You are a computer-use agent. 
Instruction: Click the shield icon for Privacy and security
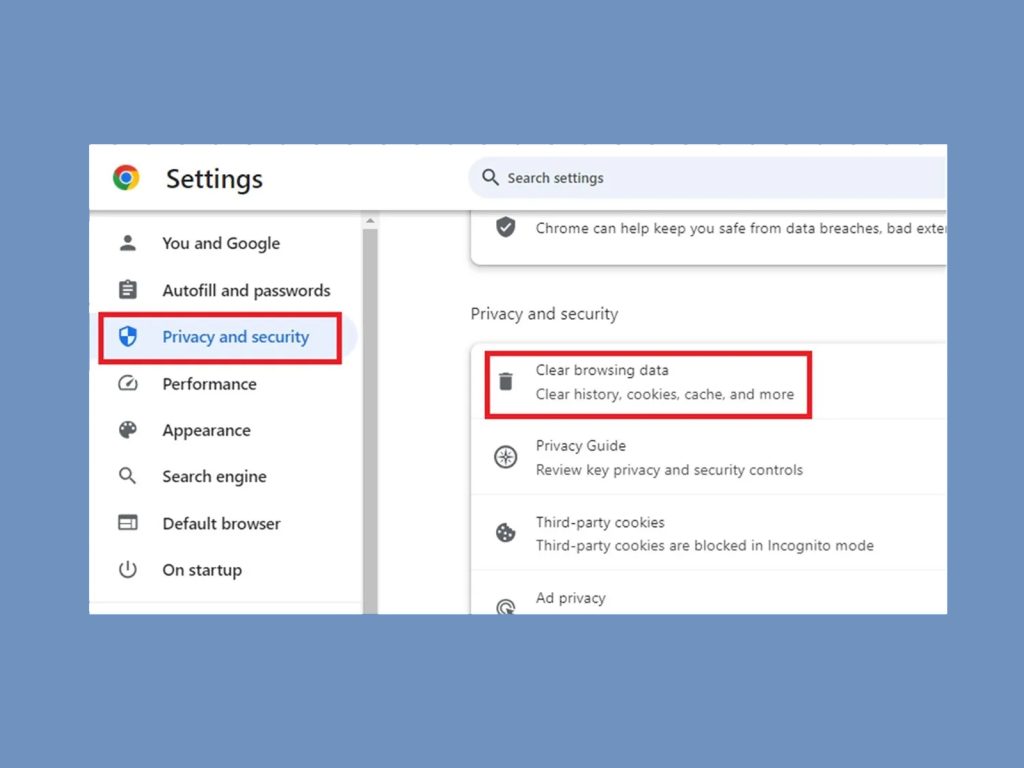point(128,336)
